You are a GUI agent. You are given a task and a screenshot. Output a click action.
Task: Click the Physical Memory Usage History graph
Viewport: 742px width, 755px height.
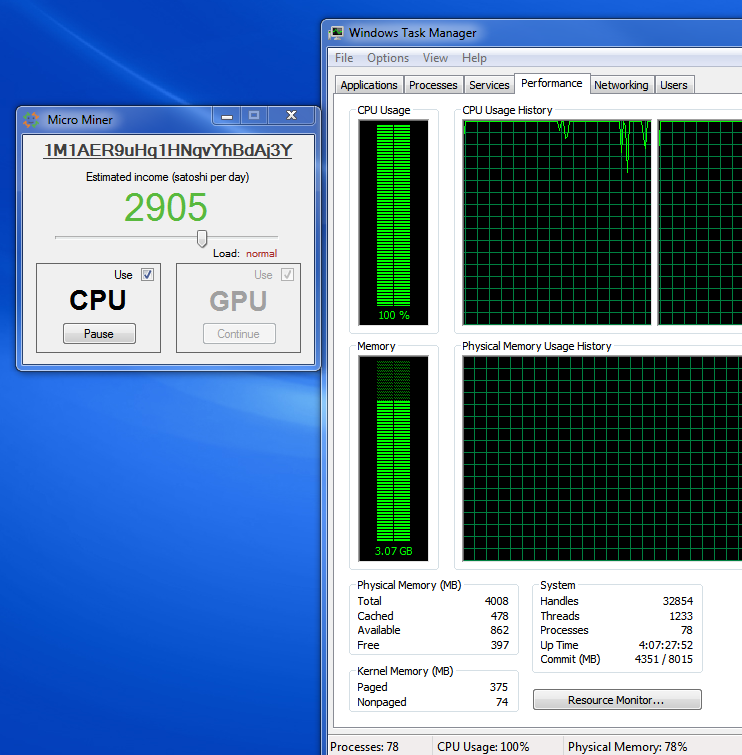pos(602,458)
